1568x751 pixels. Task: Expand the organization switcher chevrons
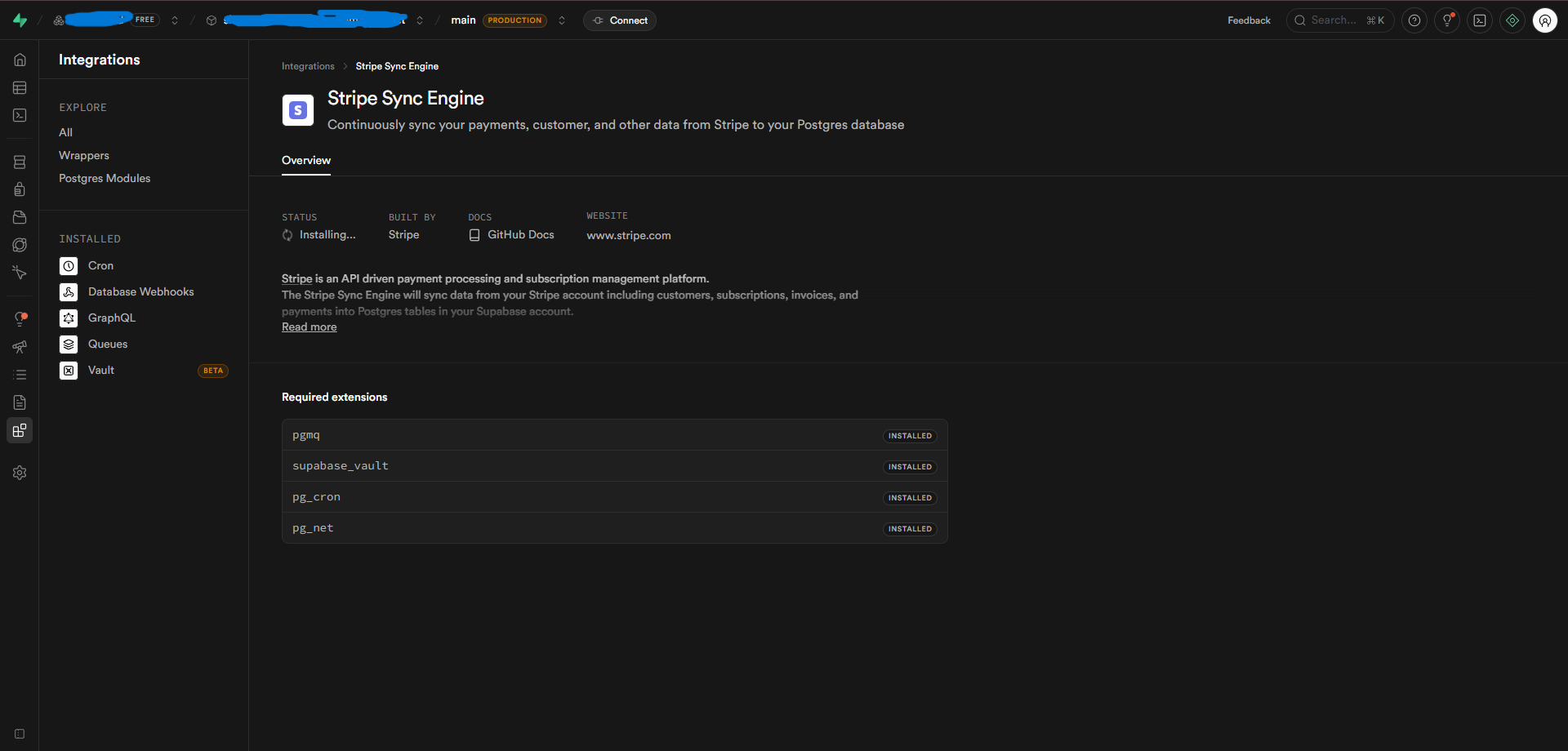(175, 20)
